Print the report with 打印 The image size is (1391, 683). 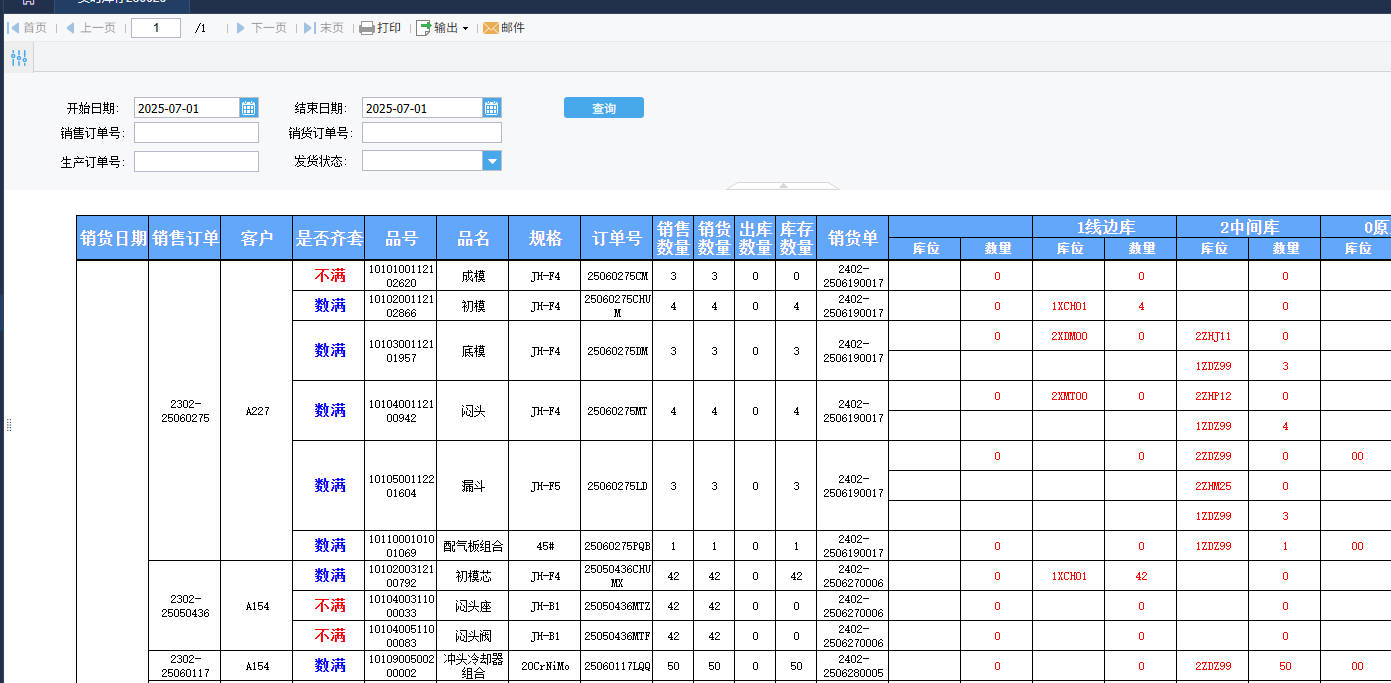tap(380, 28)
